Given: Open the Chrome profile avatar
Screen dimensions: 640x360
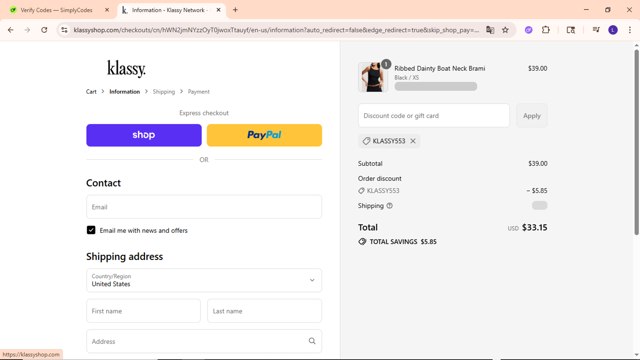Looking at the screenshot, I should point(613,30).
